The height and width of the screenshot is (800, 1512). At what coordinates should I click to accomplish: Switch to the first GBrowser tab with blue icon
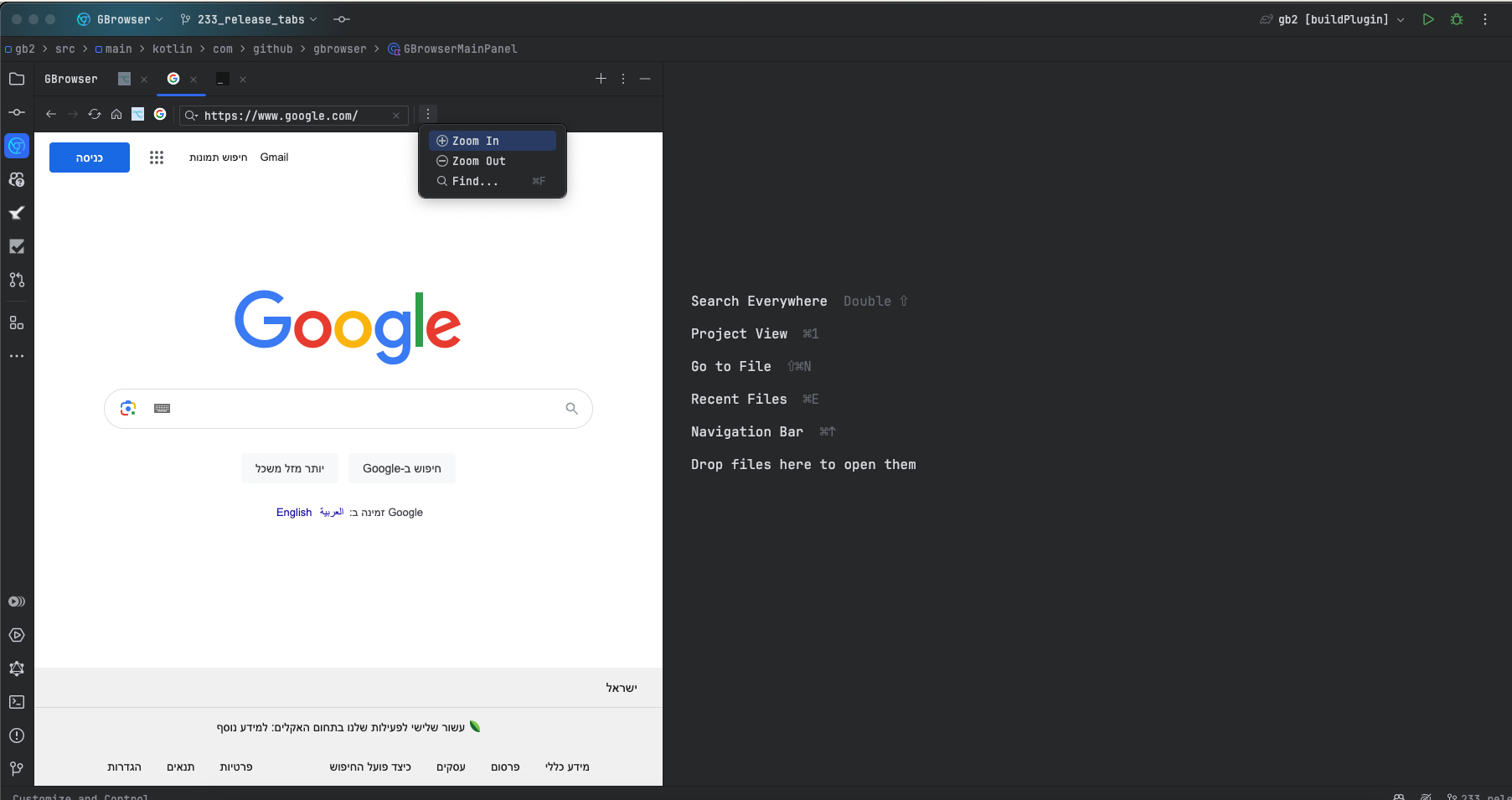[124, 79]
